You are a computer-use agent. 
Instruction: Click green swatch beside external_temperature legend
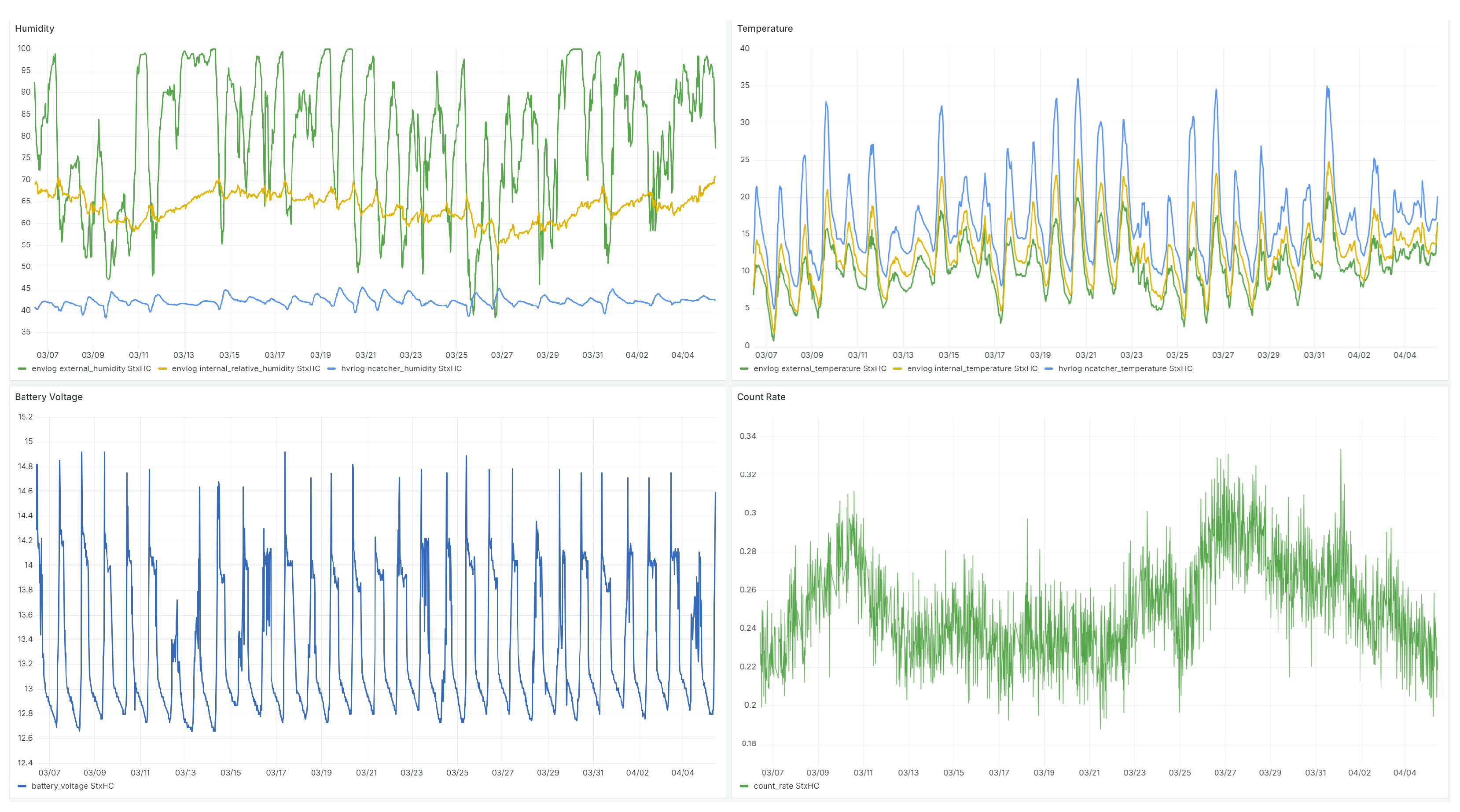coord(744,369)
